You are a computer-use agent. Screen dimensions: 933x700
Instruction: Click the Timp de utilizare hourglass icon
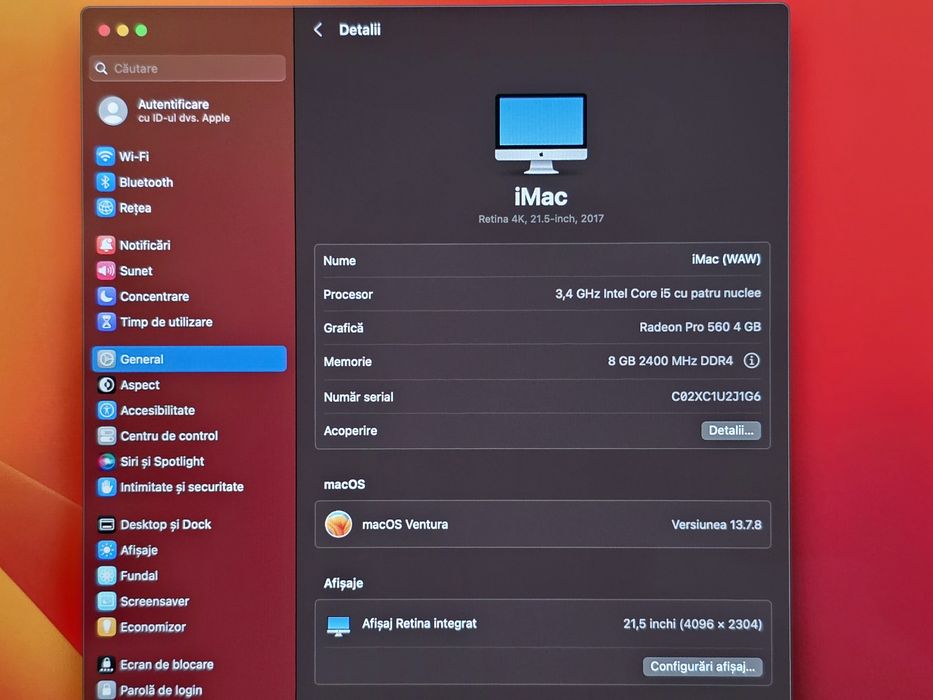106,321
